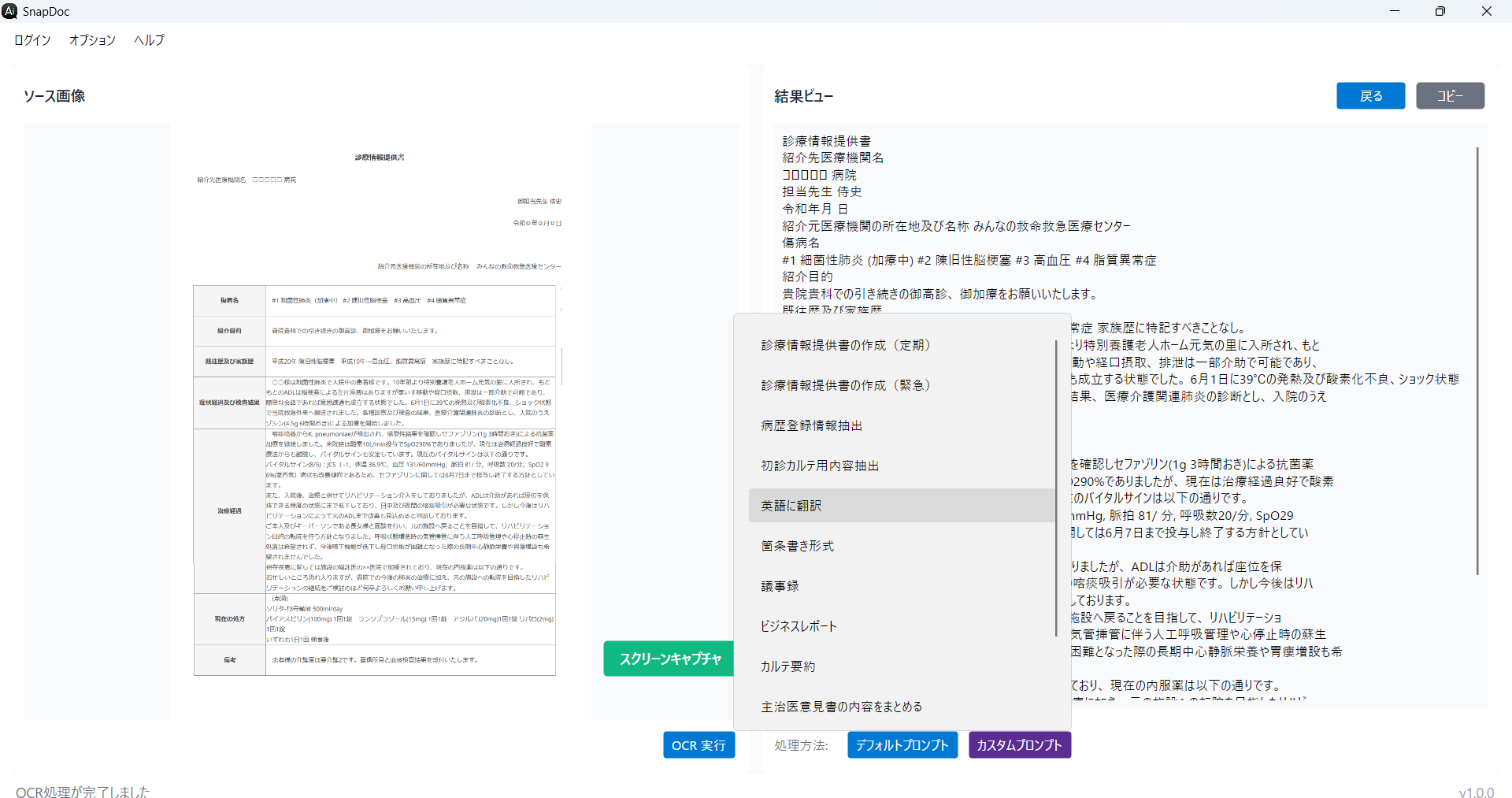Click the 戻る button
This screenshot has width=1512, height=798.
pos(1370,96)
